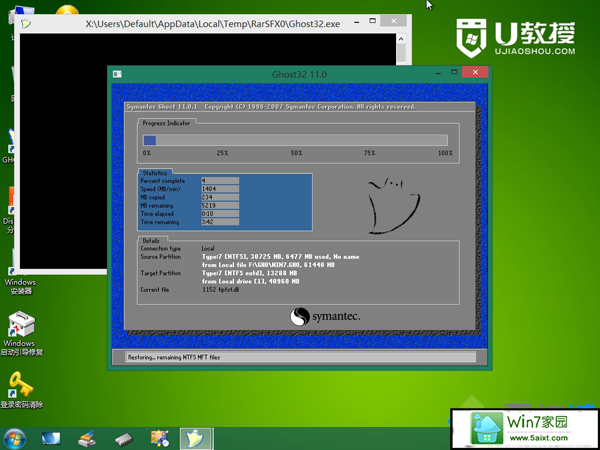The image size is (600, 450).
Task: Click the MB copied value 234
Action: (x=220, y=197)
